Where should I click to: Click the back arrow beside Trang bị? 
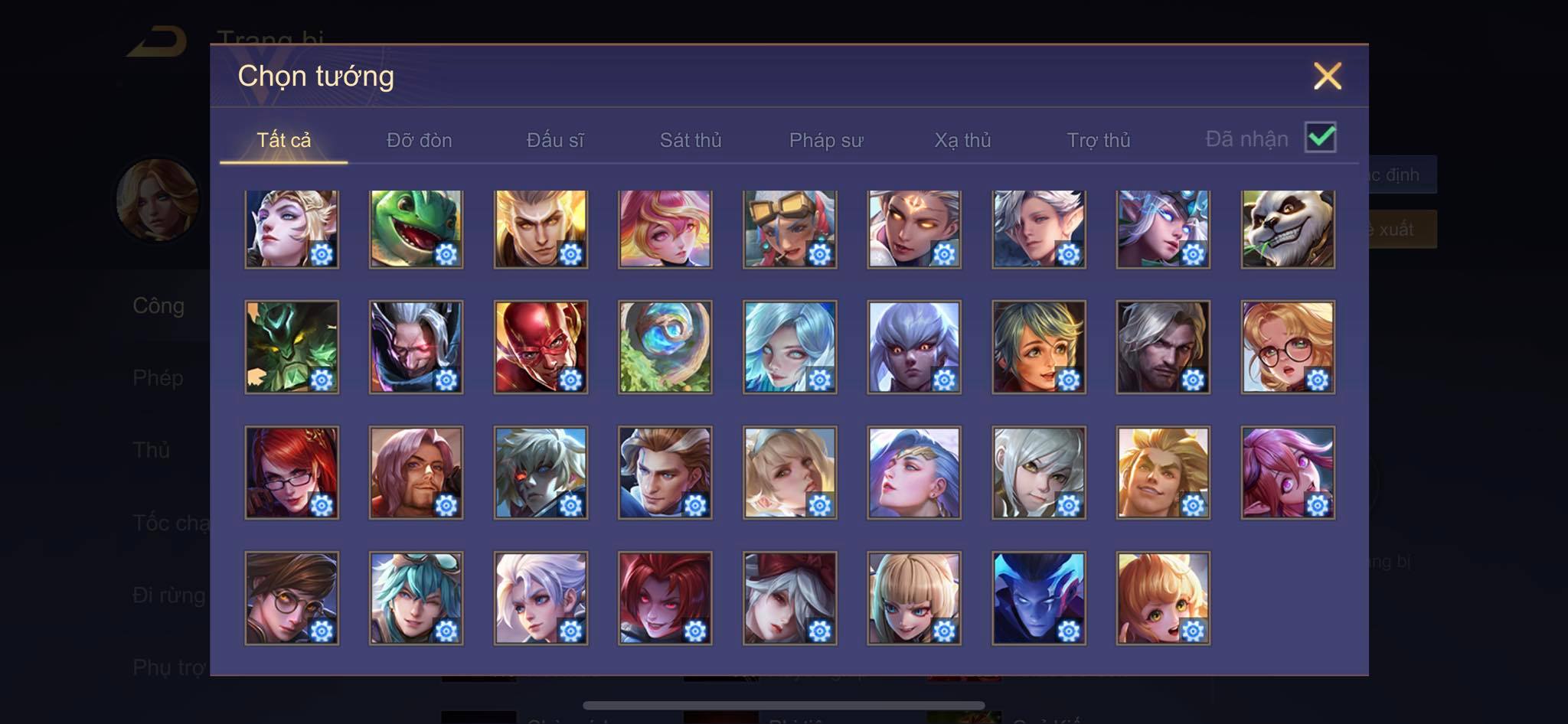158,41
